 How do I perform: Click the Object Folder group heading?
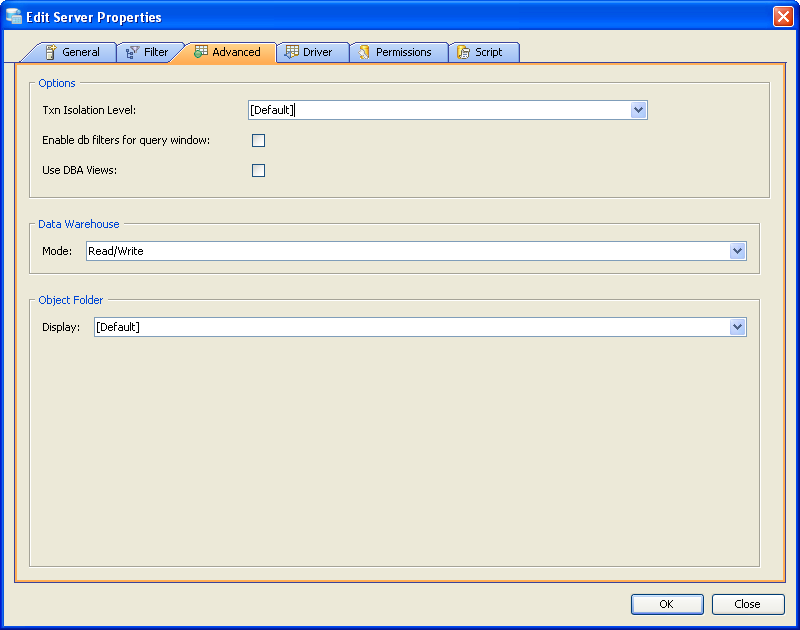[x=71, y=300]
